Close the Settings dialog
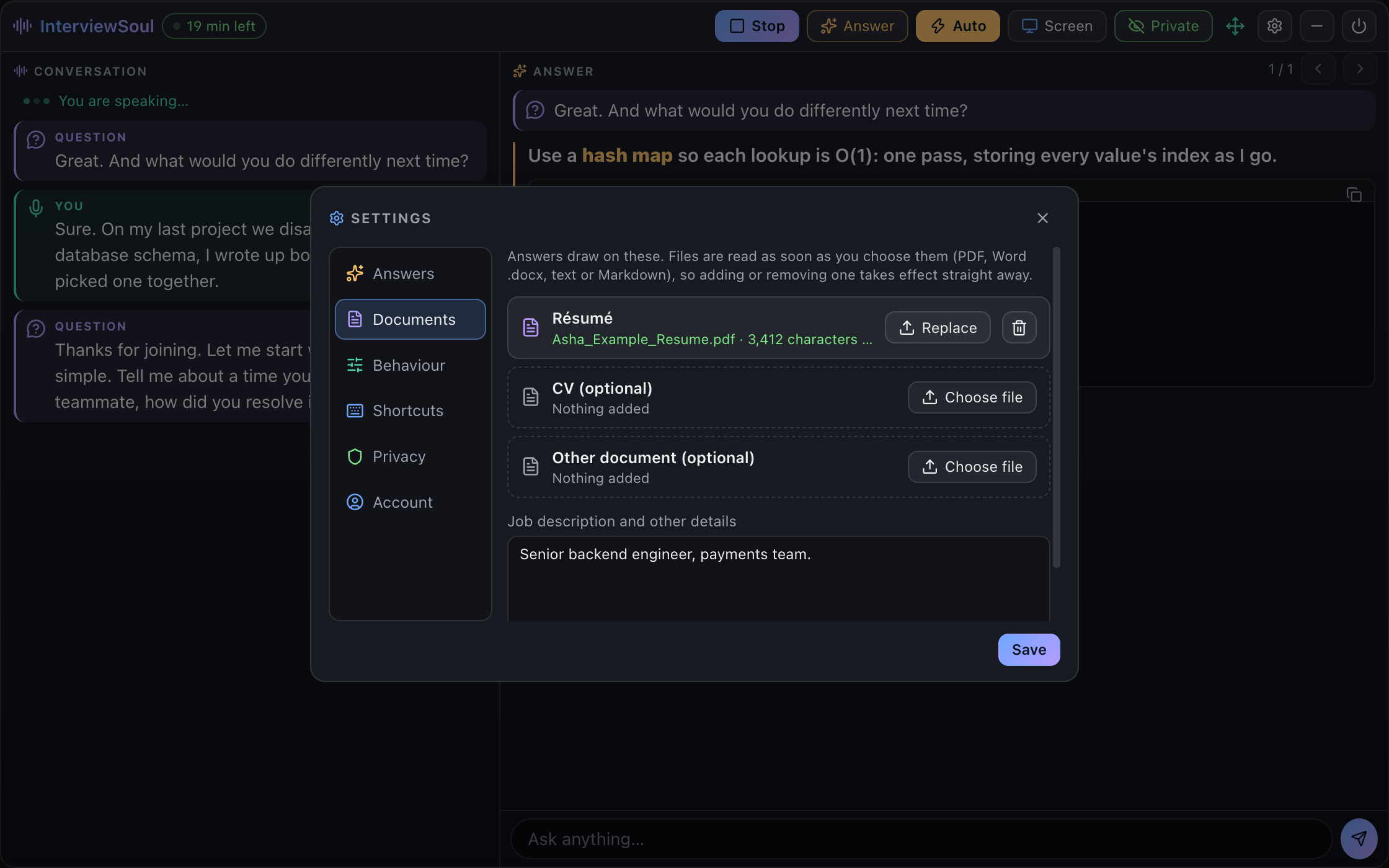Viewport: 1389px width, 868px height. (x=1042, y=218)
